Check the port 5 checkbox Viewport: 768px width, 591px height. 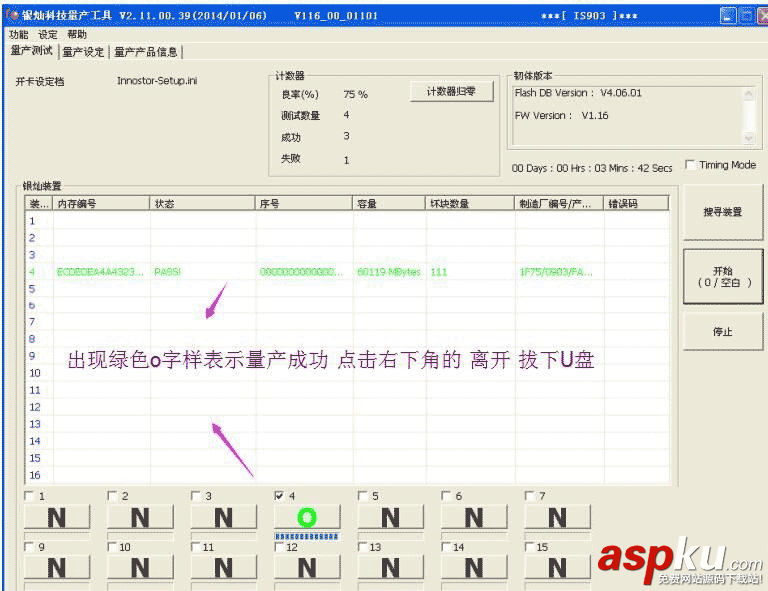[362, 496]
